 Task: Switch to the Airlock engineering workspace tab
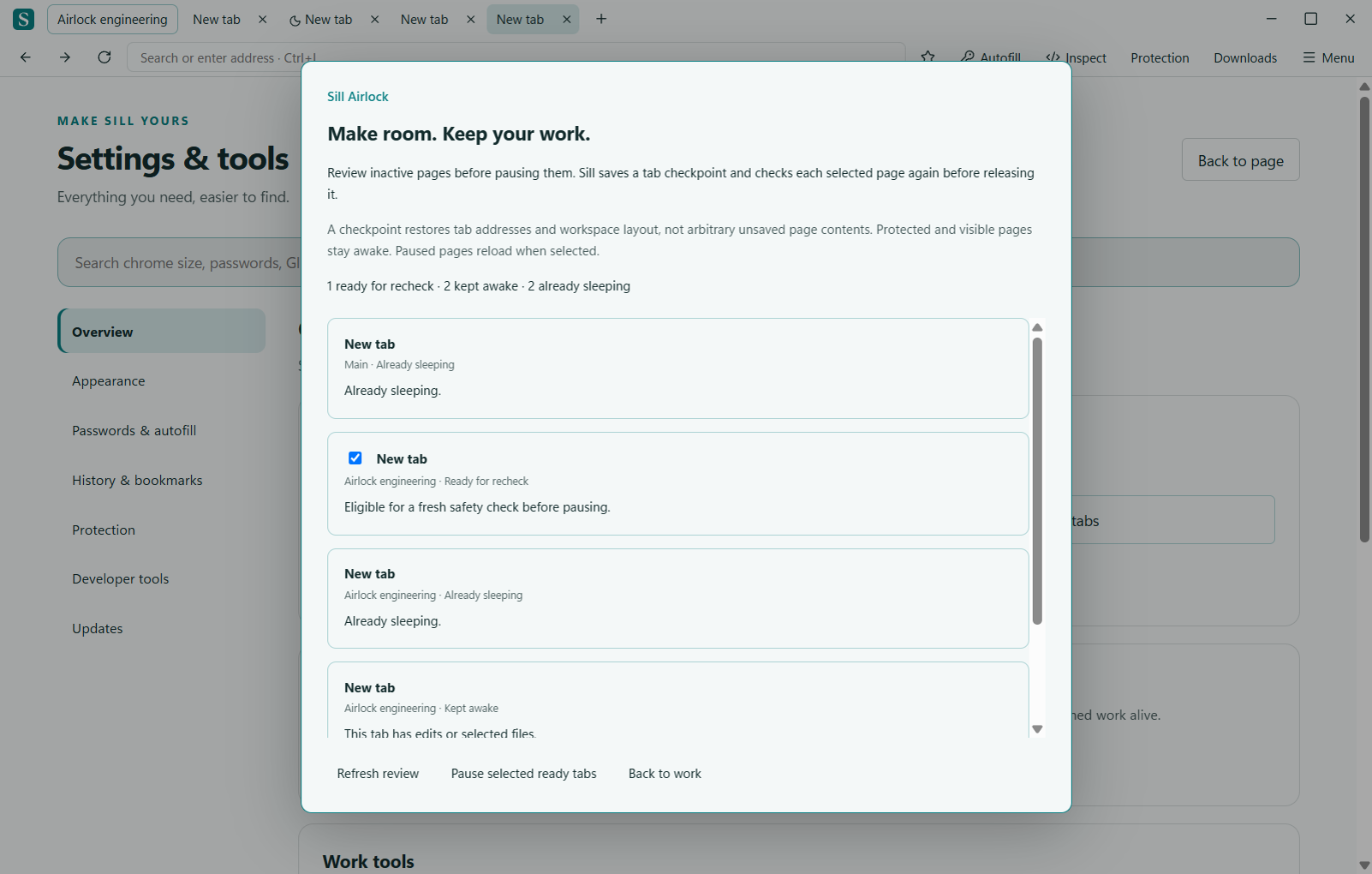click(x=112, y=19)
